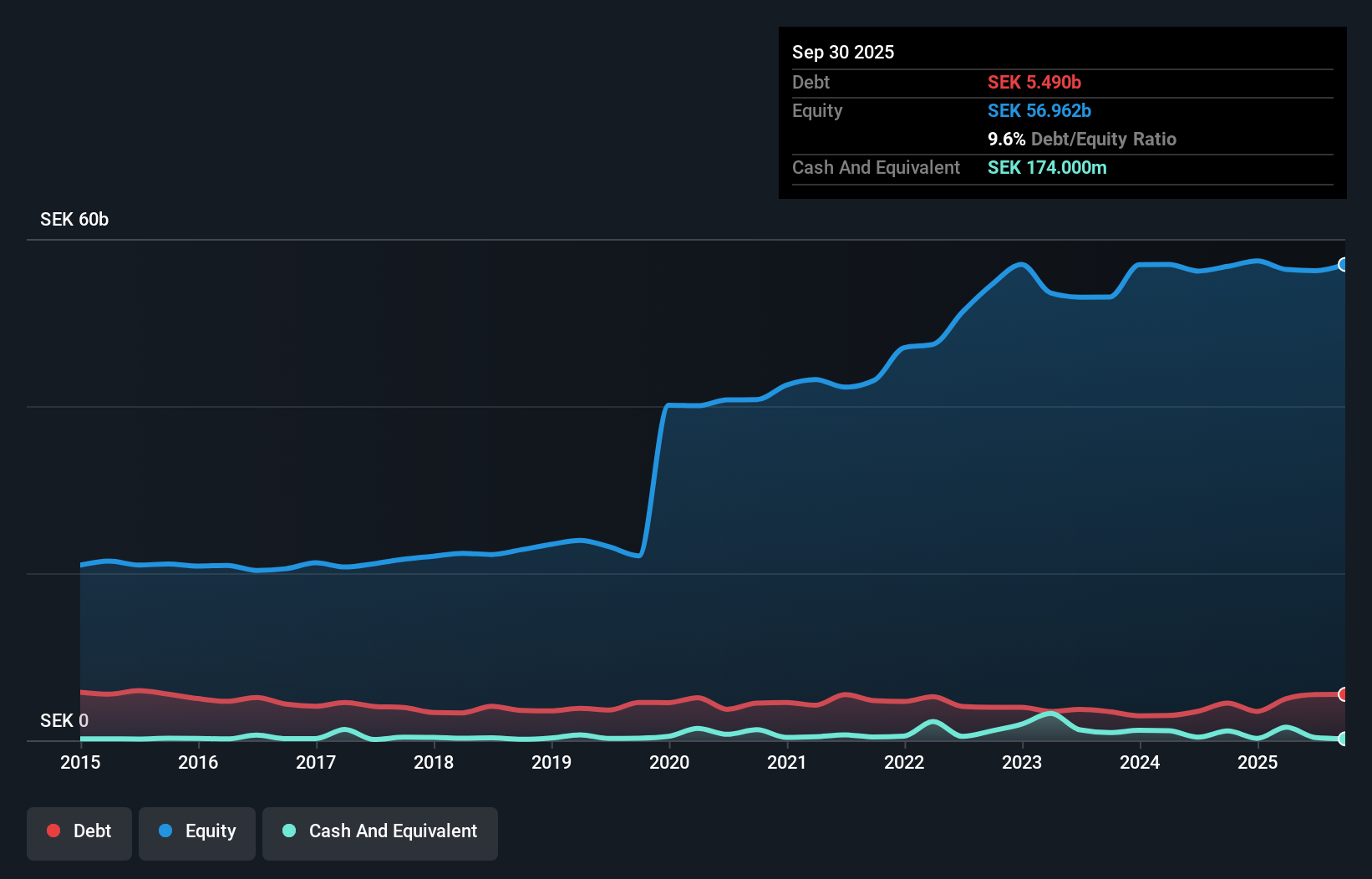The height and width of the screenshot is (879, 1372).
Task: Click the teal dot in Cash And Equivalent legend
Action: (287, 831)
